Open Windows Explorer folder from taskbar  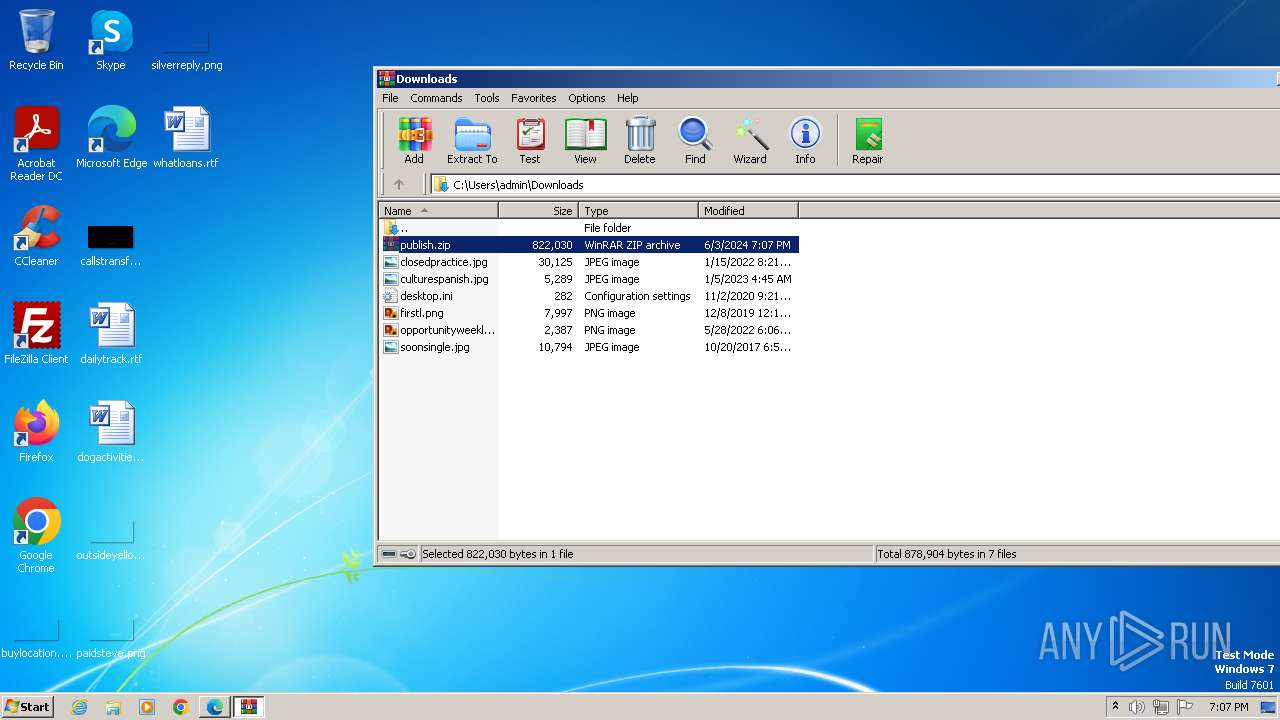113,707
